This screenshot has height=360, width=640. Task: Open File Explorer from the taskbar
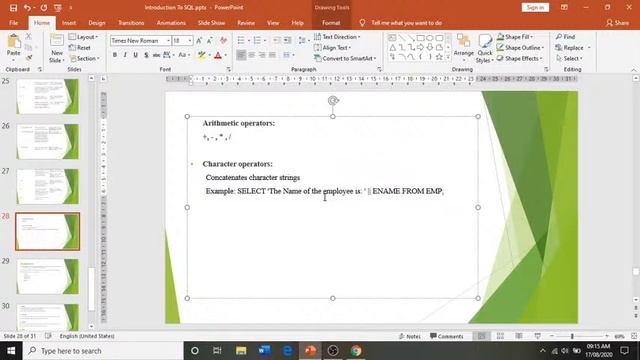pyautogui.click(x=241, y=351)
